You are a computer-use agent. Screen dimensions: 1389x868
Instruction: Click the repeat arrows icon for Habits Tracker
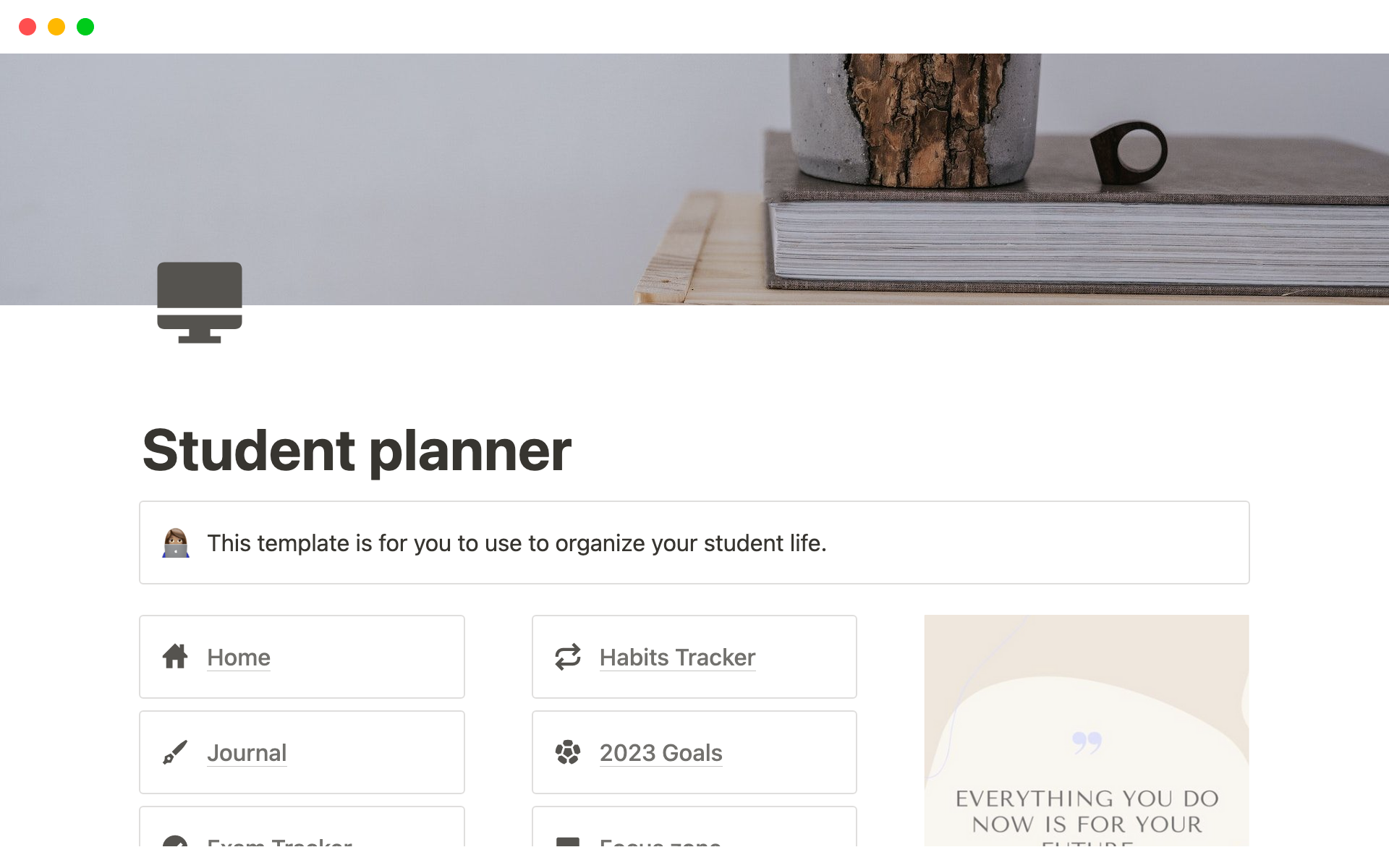click(x=568, y=657)
